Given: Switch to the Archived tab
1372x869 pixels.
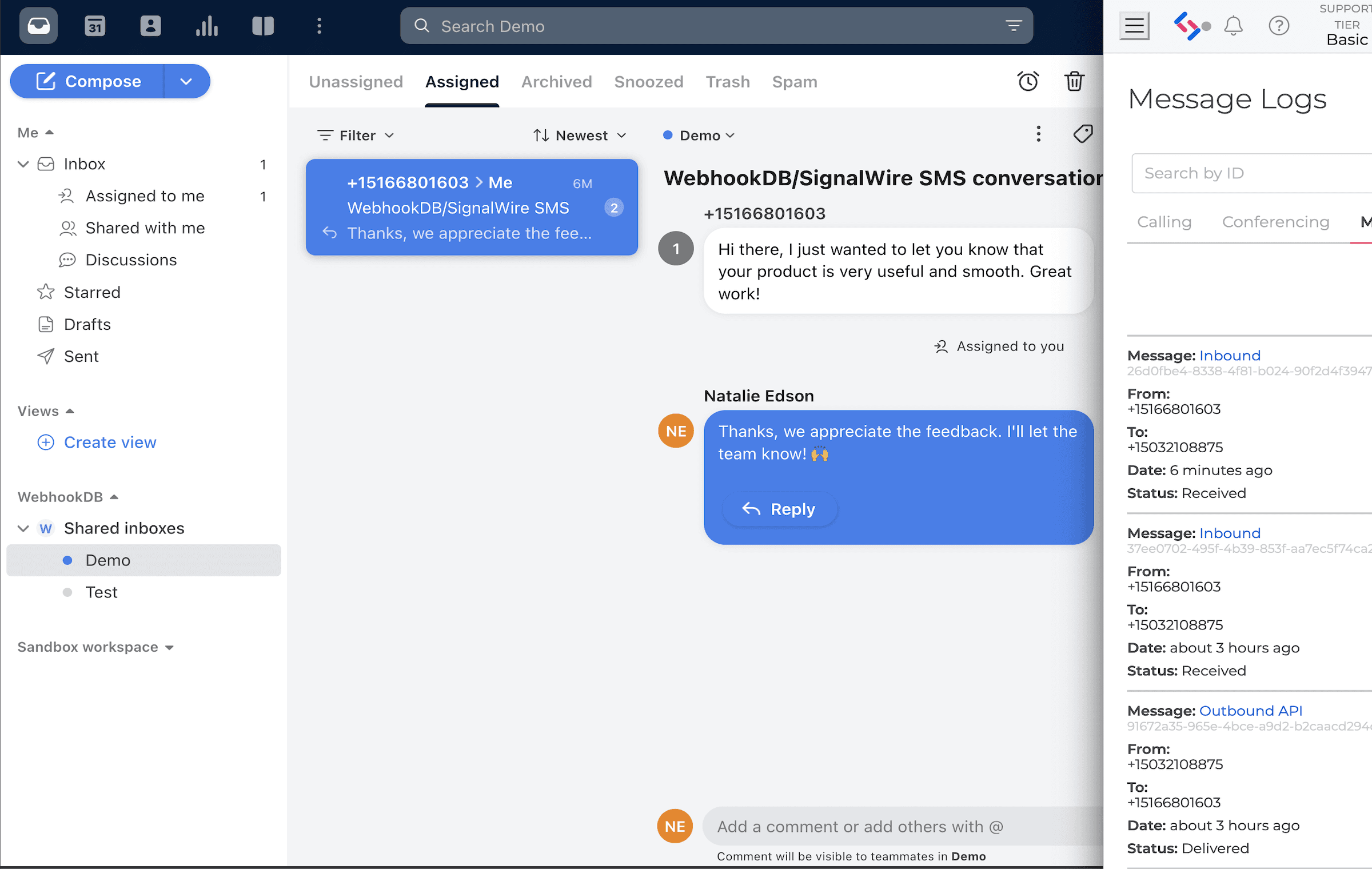Looking at the screenshot, I should [x=556, y=81].
